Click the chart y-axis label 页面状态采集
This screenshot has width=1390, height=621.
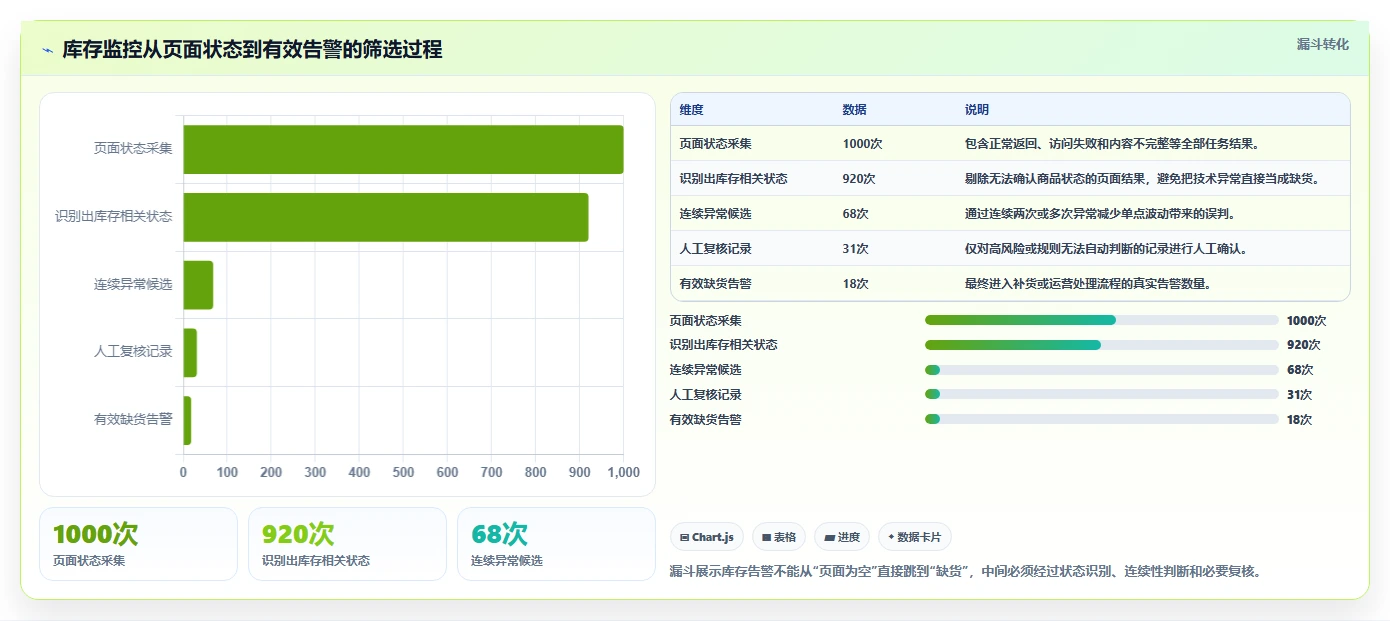tap(133, 149)
